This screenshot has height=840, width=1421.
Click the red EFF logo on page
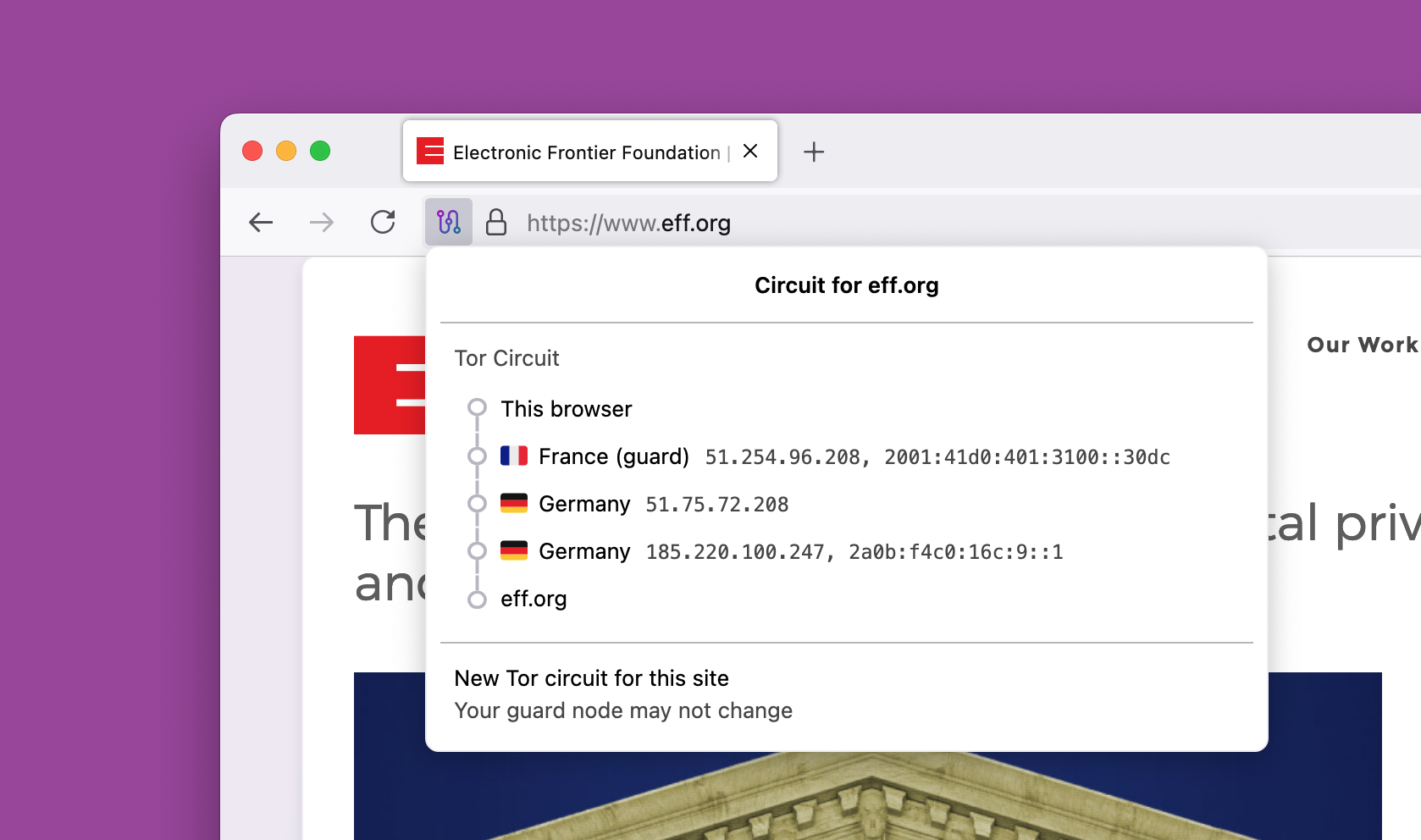coord(390,385)
